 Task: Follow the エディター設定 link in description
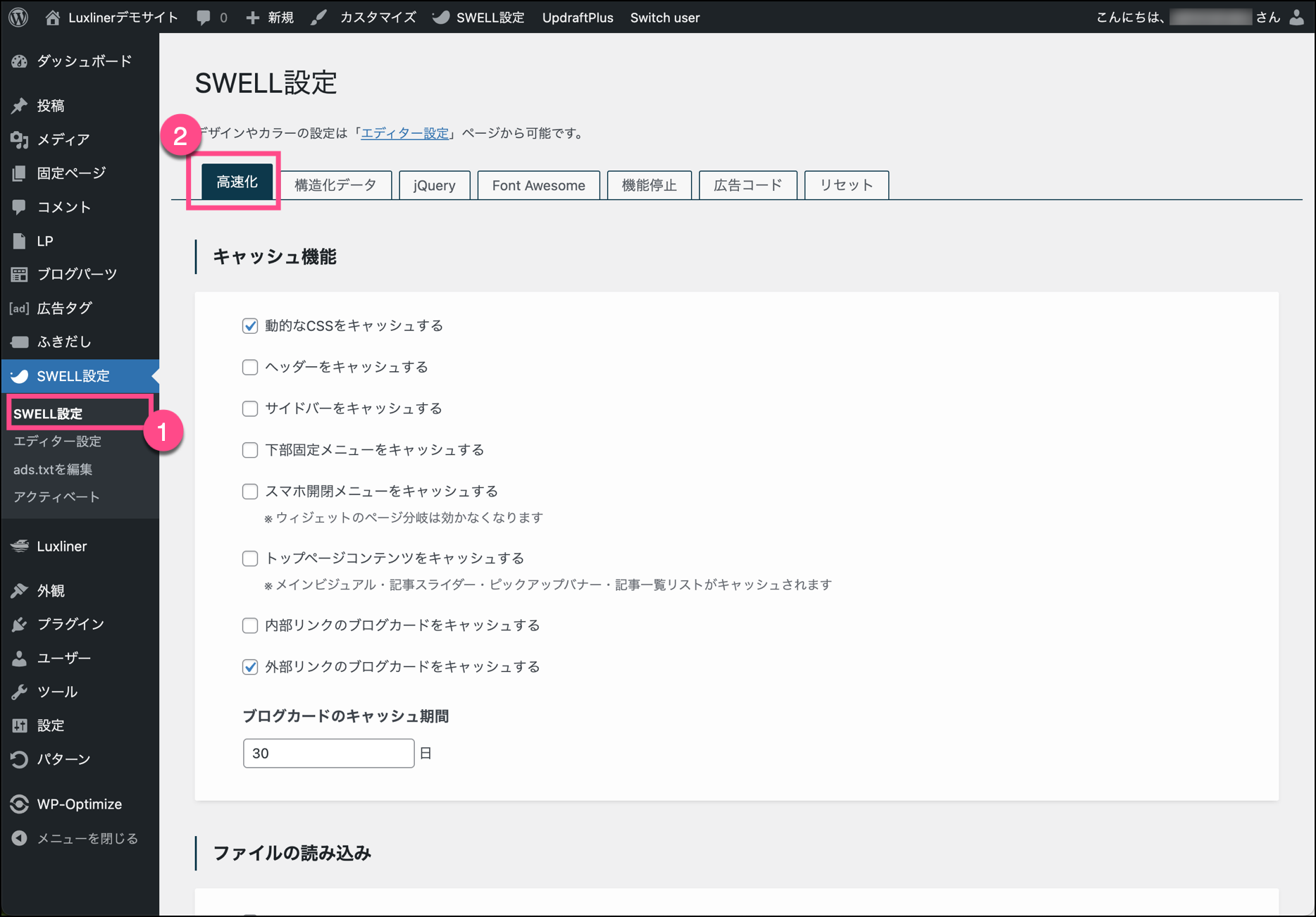coord(404,133)
